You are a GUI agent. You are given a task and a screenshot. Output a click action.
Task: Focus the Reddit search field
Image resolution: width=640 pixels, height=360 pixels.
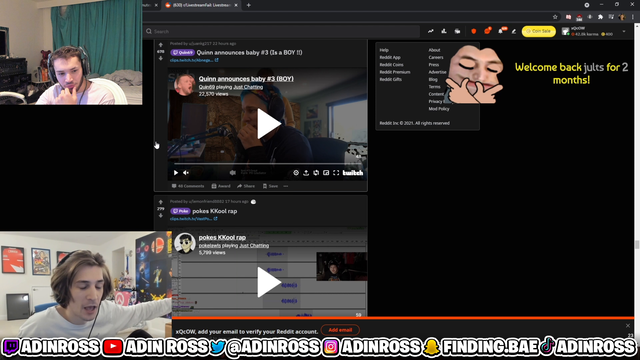282,31
